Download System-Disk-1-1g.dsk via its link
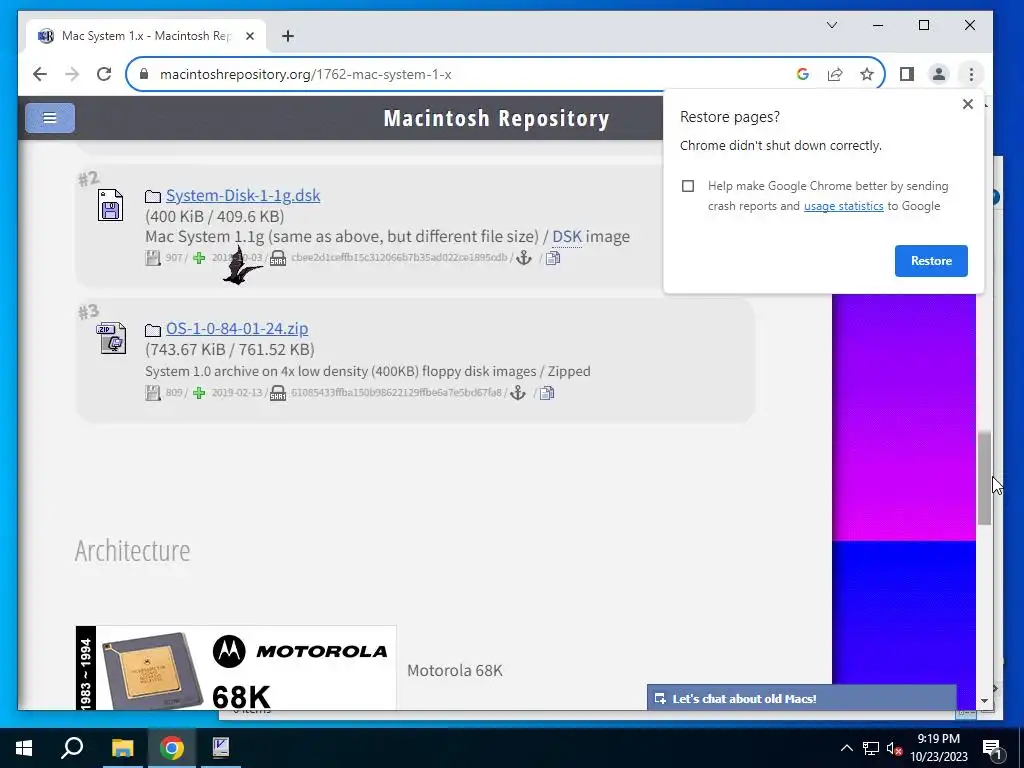 [x=243, y=195]
